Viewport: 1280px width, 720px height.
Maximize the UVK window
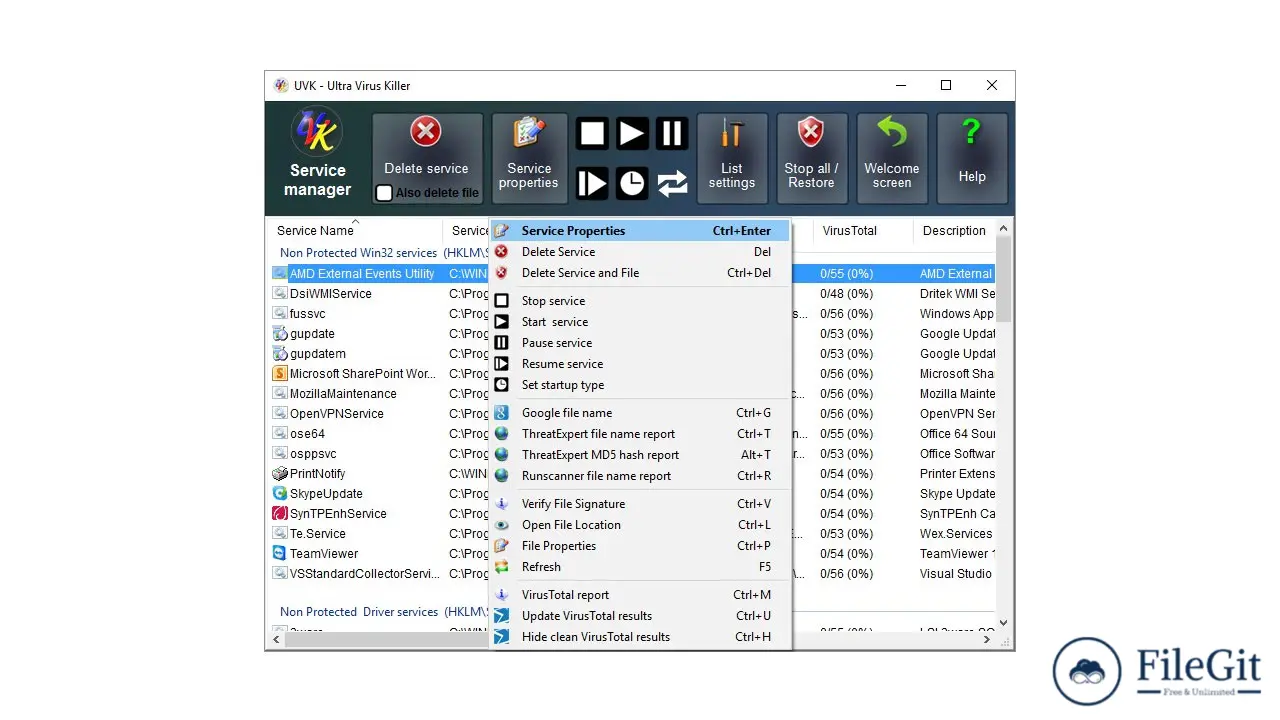pyautogui.click(x=946, y=86)
